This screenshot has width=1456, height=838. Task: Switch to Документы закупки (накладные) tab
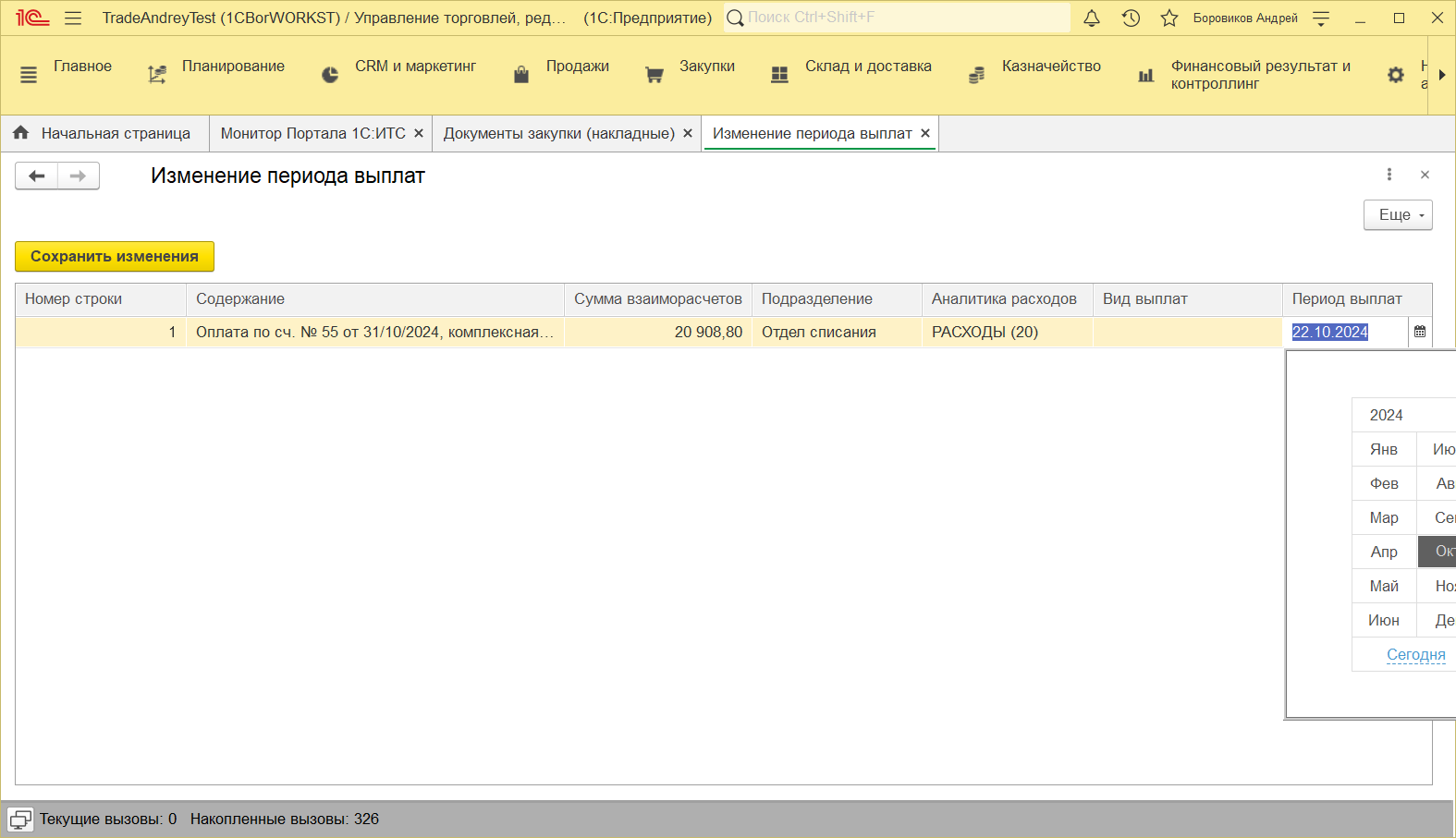click(558, 134)
